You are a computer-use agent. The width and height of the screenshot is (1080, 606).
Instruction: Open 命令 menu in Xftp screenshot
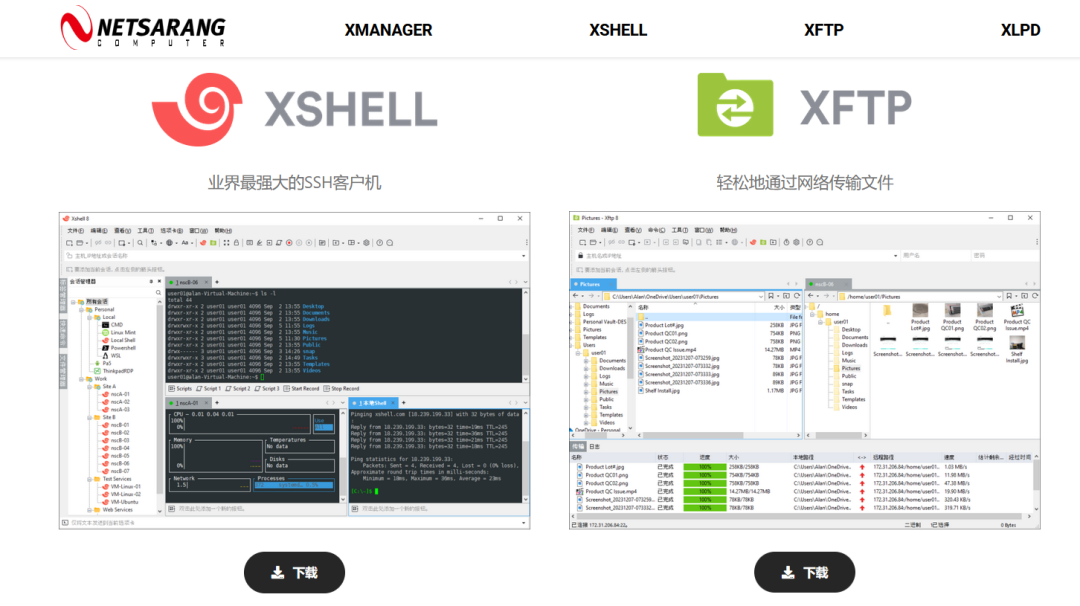[656, 230]
